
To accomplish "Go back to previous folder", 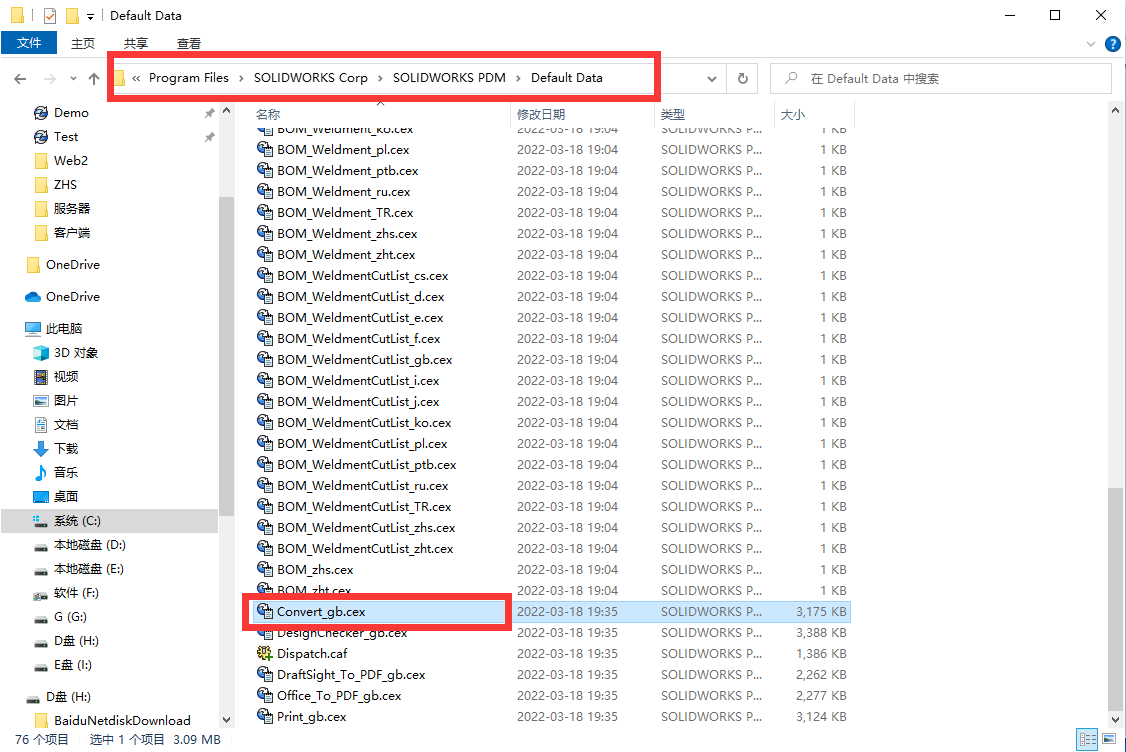I will tap(20, 78).
